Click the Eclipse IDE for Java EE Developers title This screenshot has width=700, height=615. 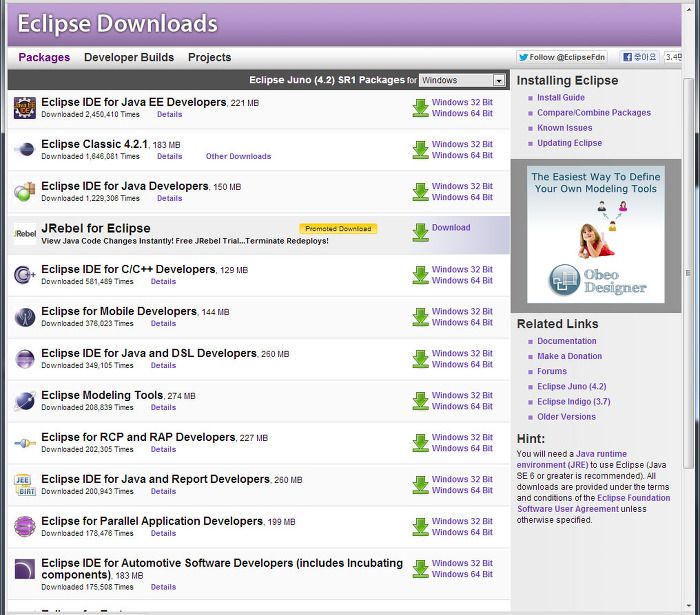(133, 102)
